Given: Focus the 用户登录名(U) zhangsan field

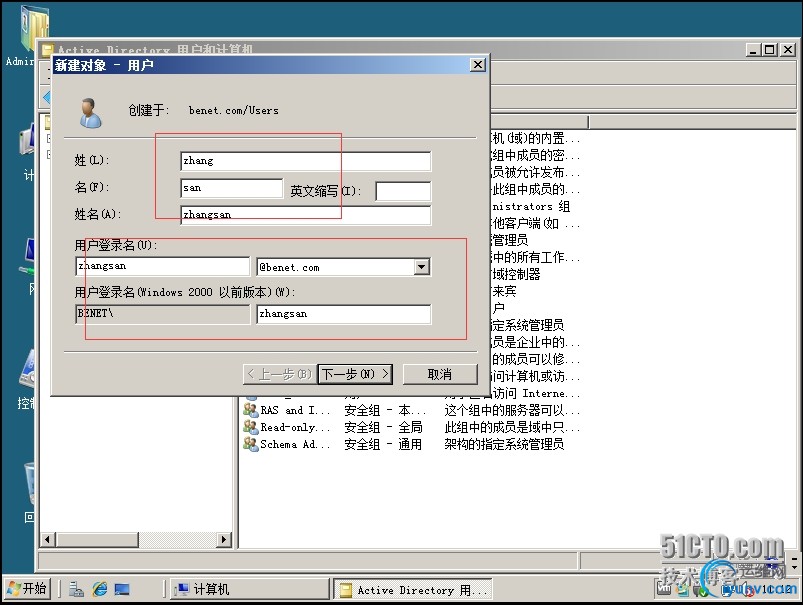Looking at the screenshot, I should pyautogui.click(x=162, y=266).
